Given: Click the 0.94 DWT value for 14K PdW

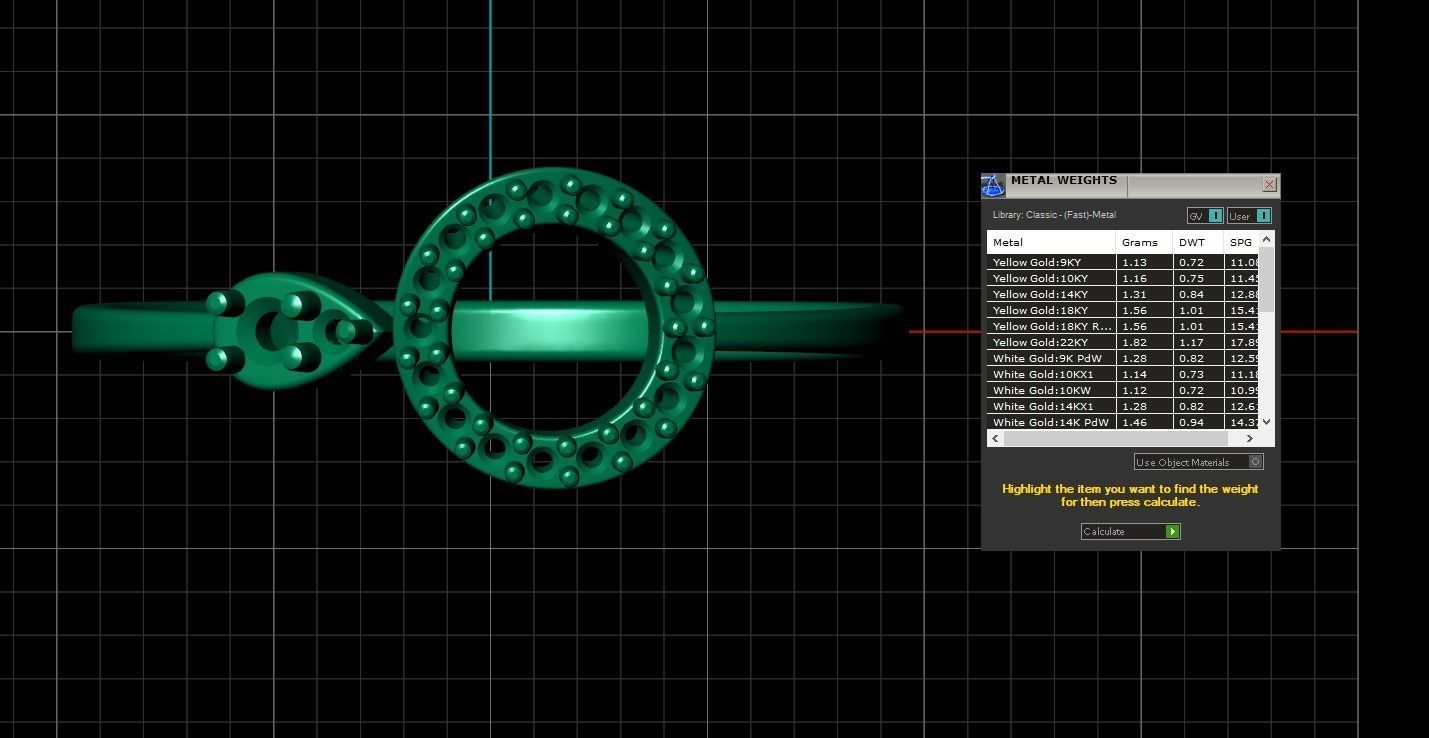Looking at the screenshot, I should 1191,422.
